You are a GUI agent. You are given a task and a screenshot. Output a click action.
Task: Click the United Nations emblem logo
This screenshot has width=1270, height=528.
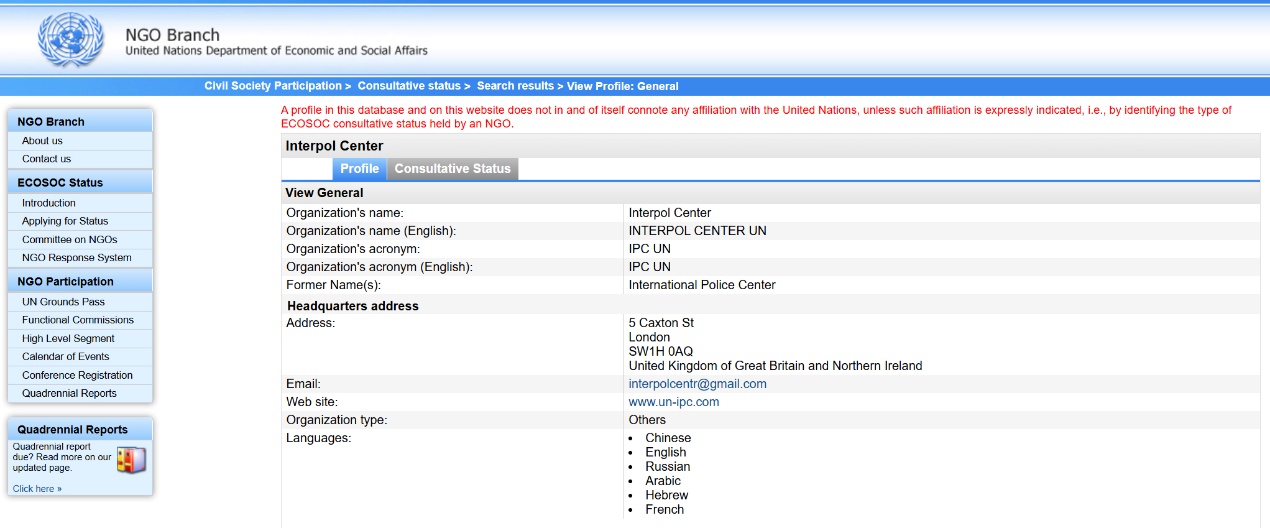pos(70,40)
